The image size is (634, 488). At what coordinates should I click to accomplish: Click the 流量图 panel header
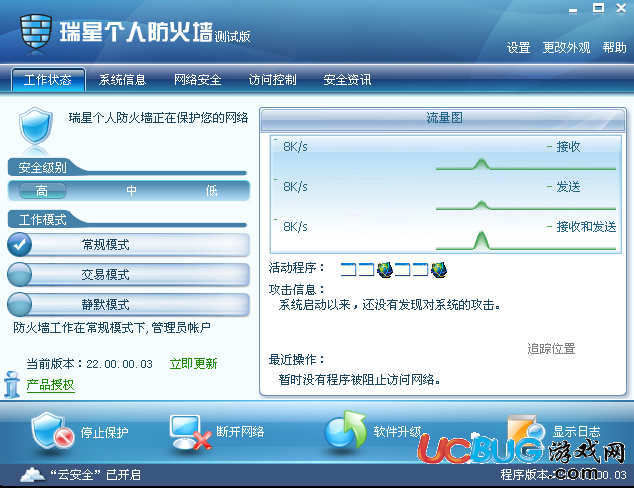coord(443,119)
